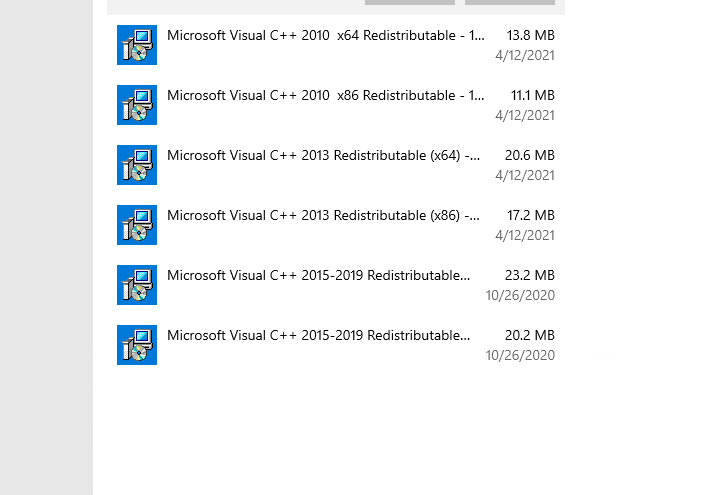Select the 2015-2019 Redistributable name sized 23.2 MB
721x495 pixels.
point(319,276)
